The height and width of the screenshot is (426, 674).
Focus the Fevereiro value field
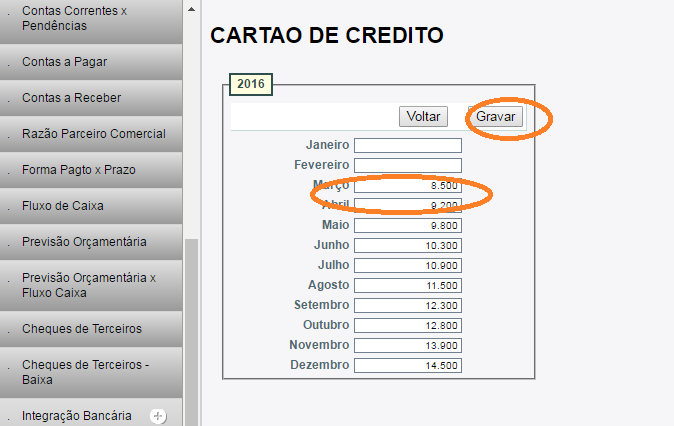407,165
